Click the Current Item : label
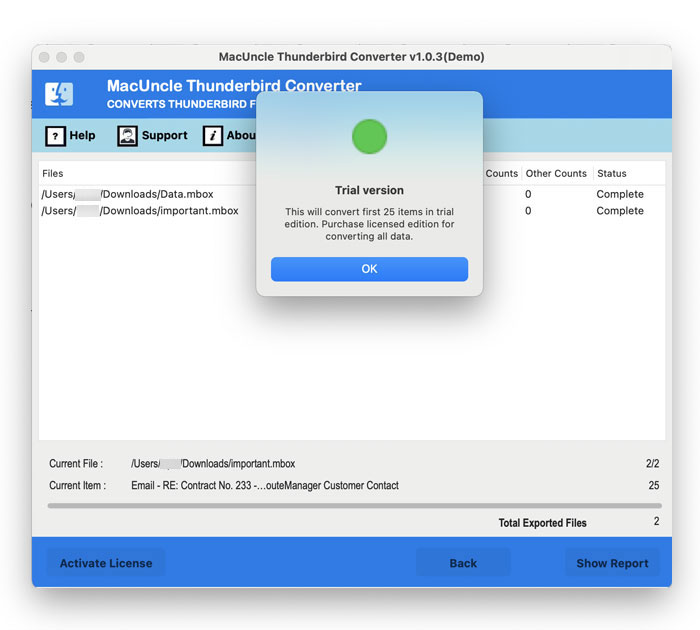Viewport: 700px width, 630px height. 78,485
